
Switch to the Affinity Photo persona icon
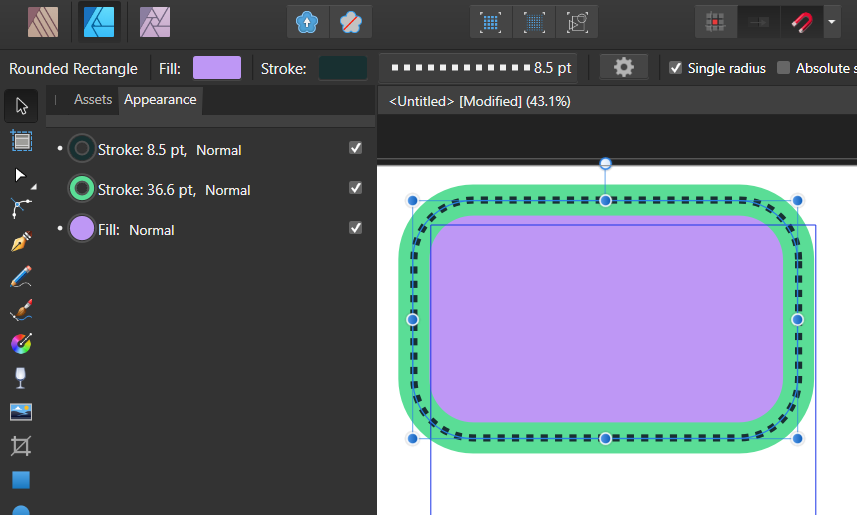(x=155, y=22)
